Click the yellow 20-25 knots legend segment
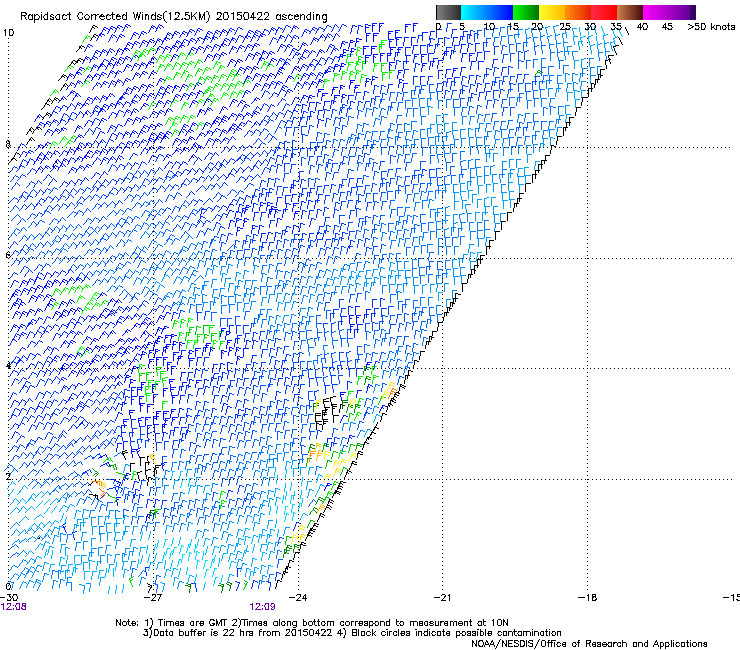The image size is (740, 650). click(x=552, y=12)
